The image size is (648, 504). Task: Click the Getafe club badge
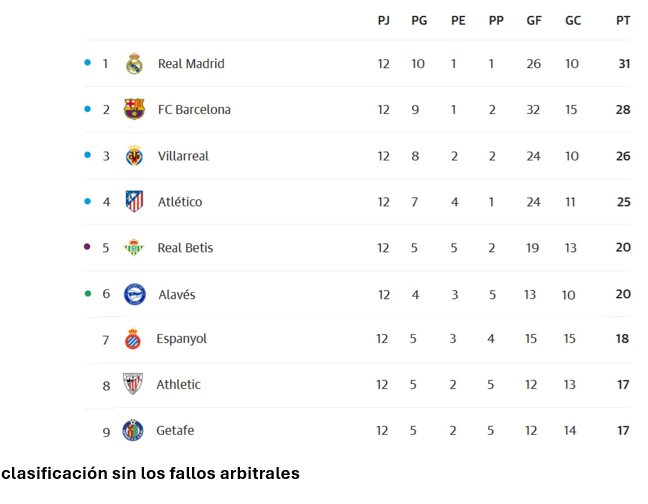pos(133,430)
